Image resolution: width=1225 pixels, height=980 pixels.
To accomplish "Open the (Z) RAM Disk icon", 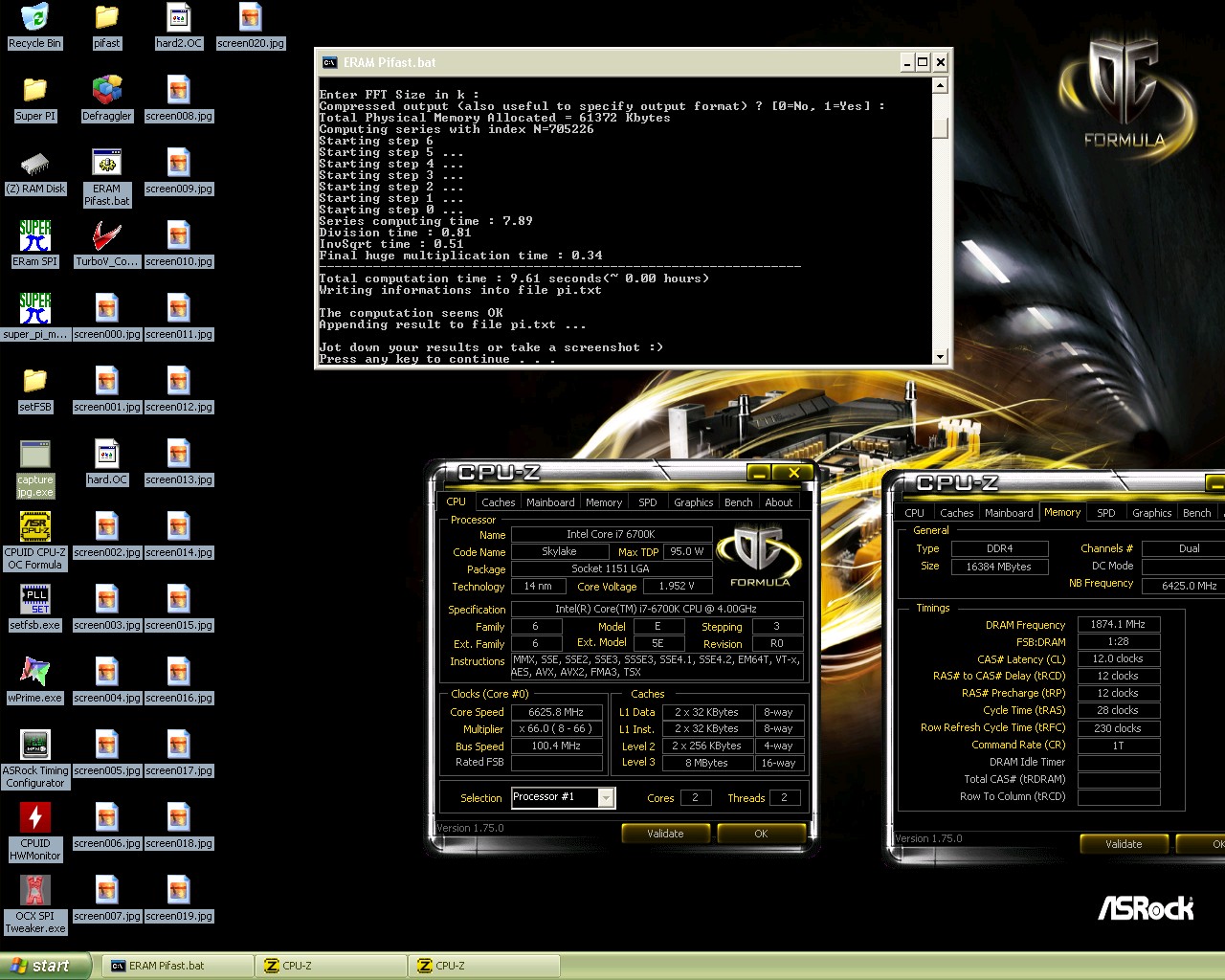I will (35, 171).
